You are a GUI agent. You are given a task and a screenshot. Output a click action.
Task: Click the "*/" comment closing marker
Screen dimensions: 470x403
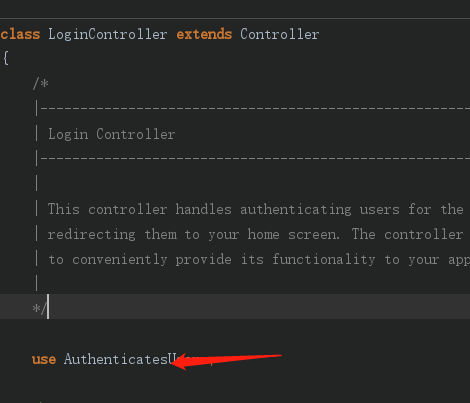point(40,308)
